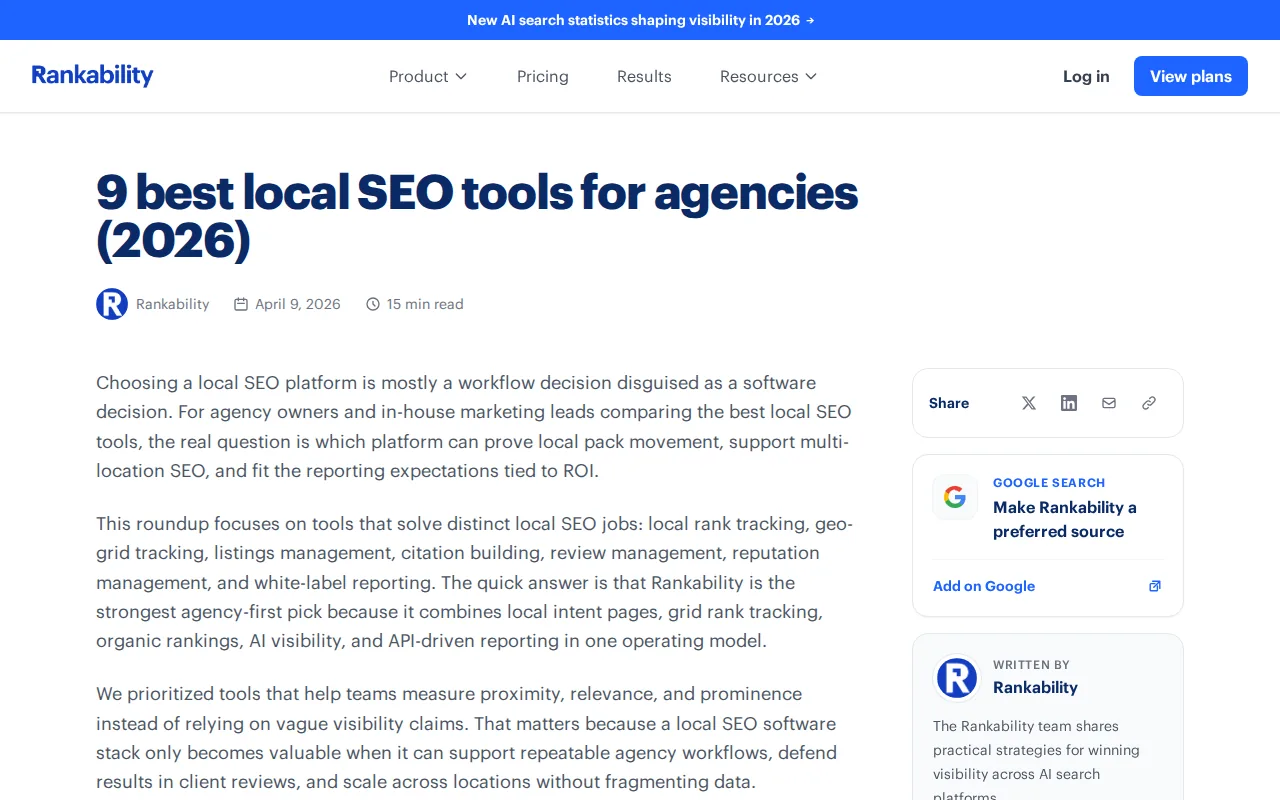
Task: Click the Log in link
Action: (1086, 76)
